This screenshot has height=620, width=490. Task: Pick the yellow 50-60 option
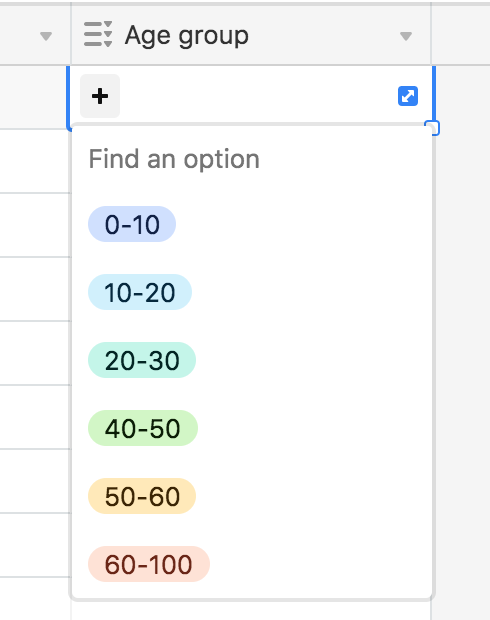pos(142,496)
